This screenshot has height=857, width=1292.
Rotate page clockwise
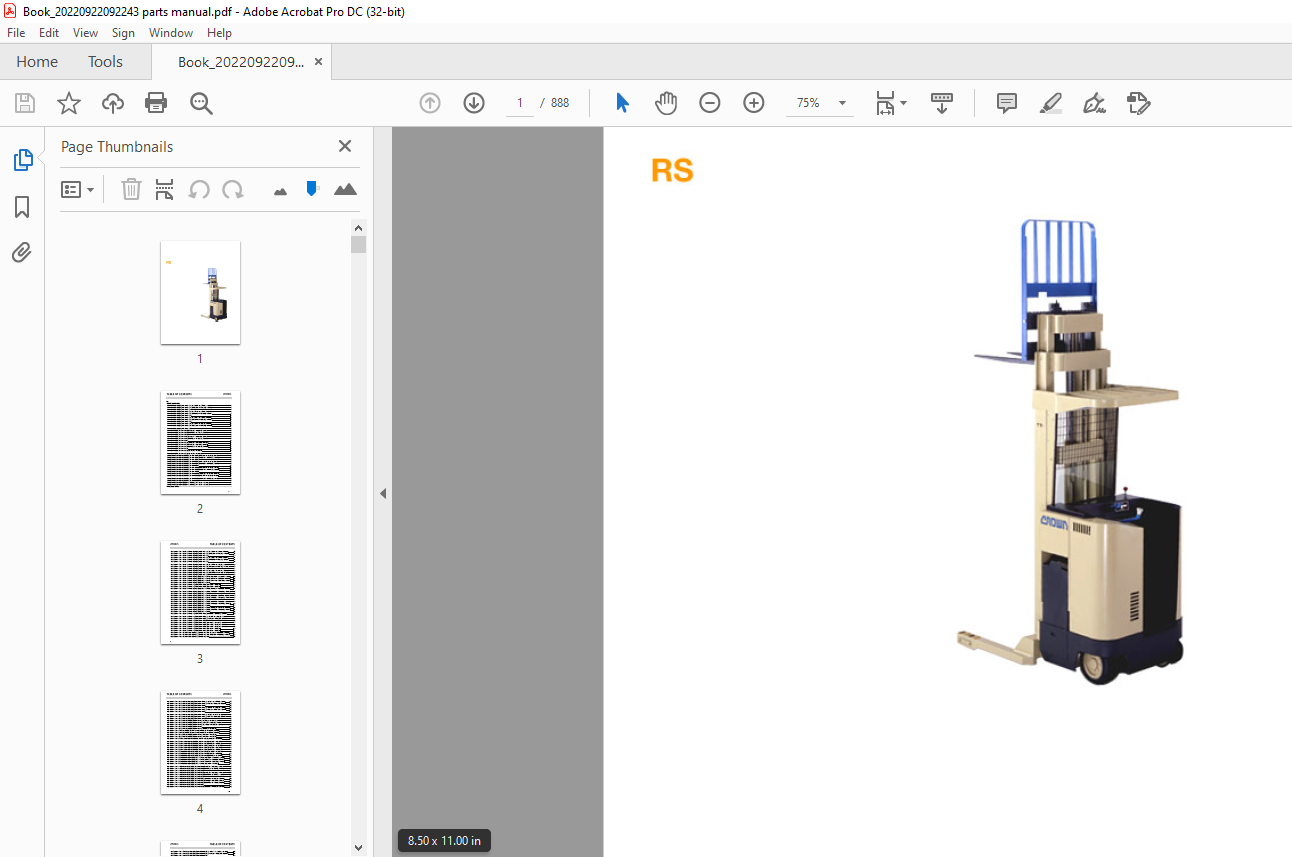click(233, 189)
